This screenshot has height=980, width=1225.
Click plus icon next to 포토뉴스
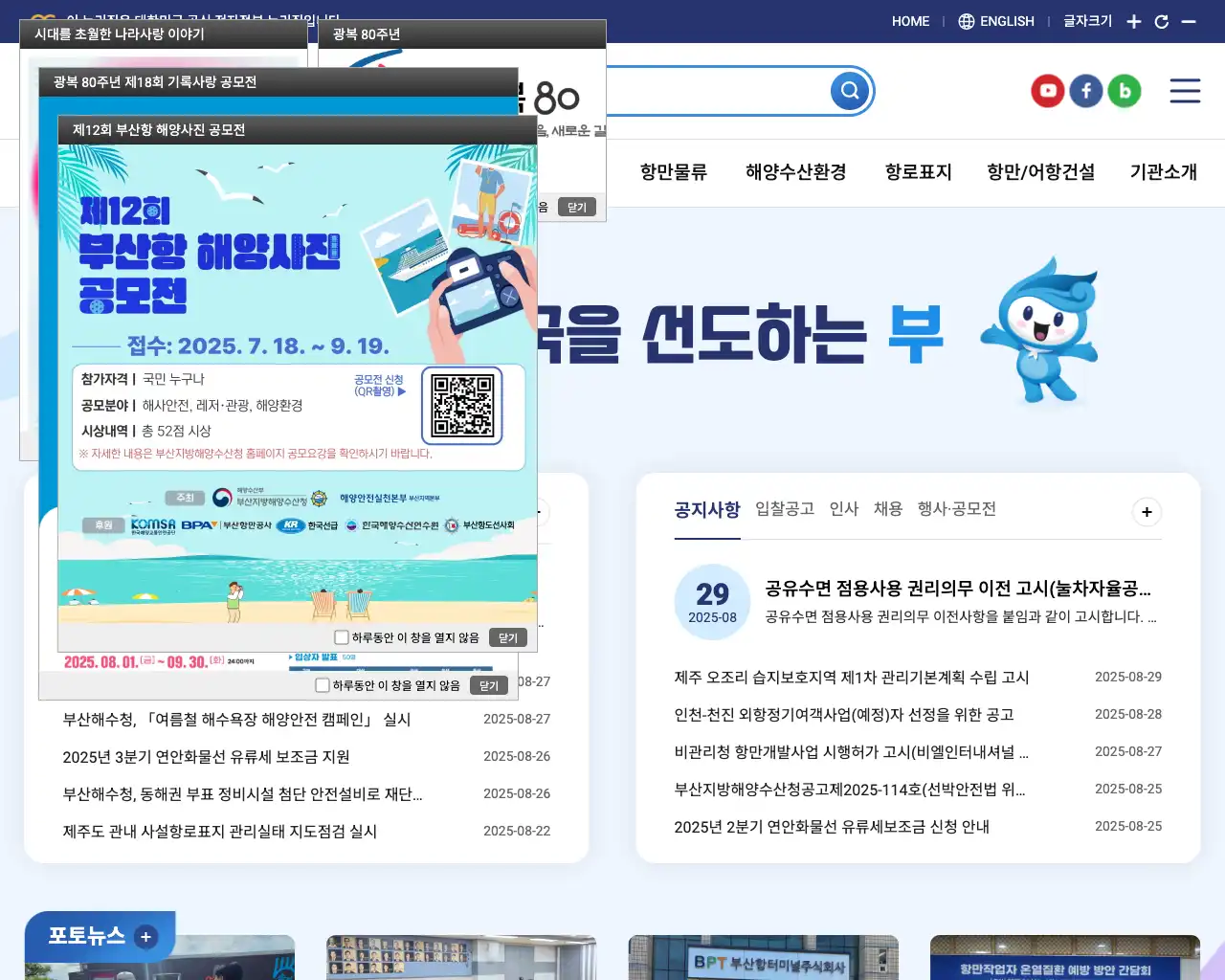tap(145, 937)
